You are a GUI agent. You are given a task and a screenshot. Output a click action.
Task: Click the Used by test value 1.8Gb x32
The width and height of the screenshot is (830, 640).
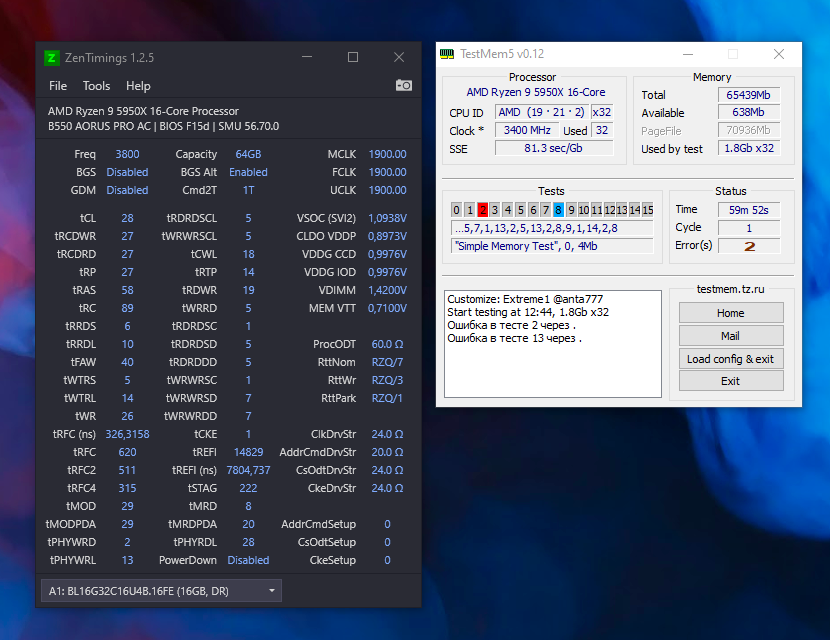(x=748, y=148)
